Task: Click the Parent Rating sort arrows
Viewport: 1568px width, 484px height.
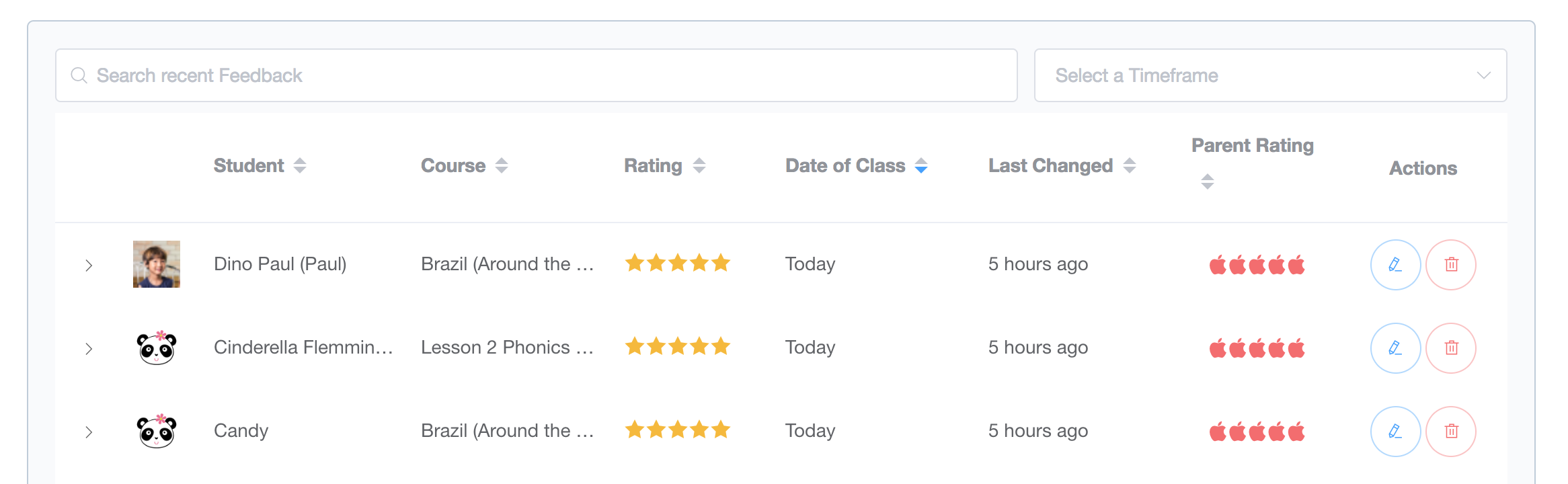Action: pyautogui.click(x=1208, y=182)
